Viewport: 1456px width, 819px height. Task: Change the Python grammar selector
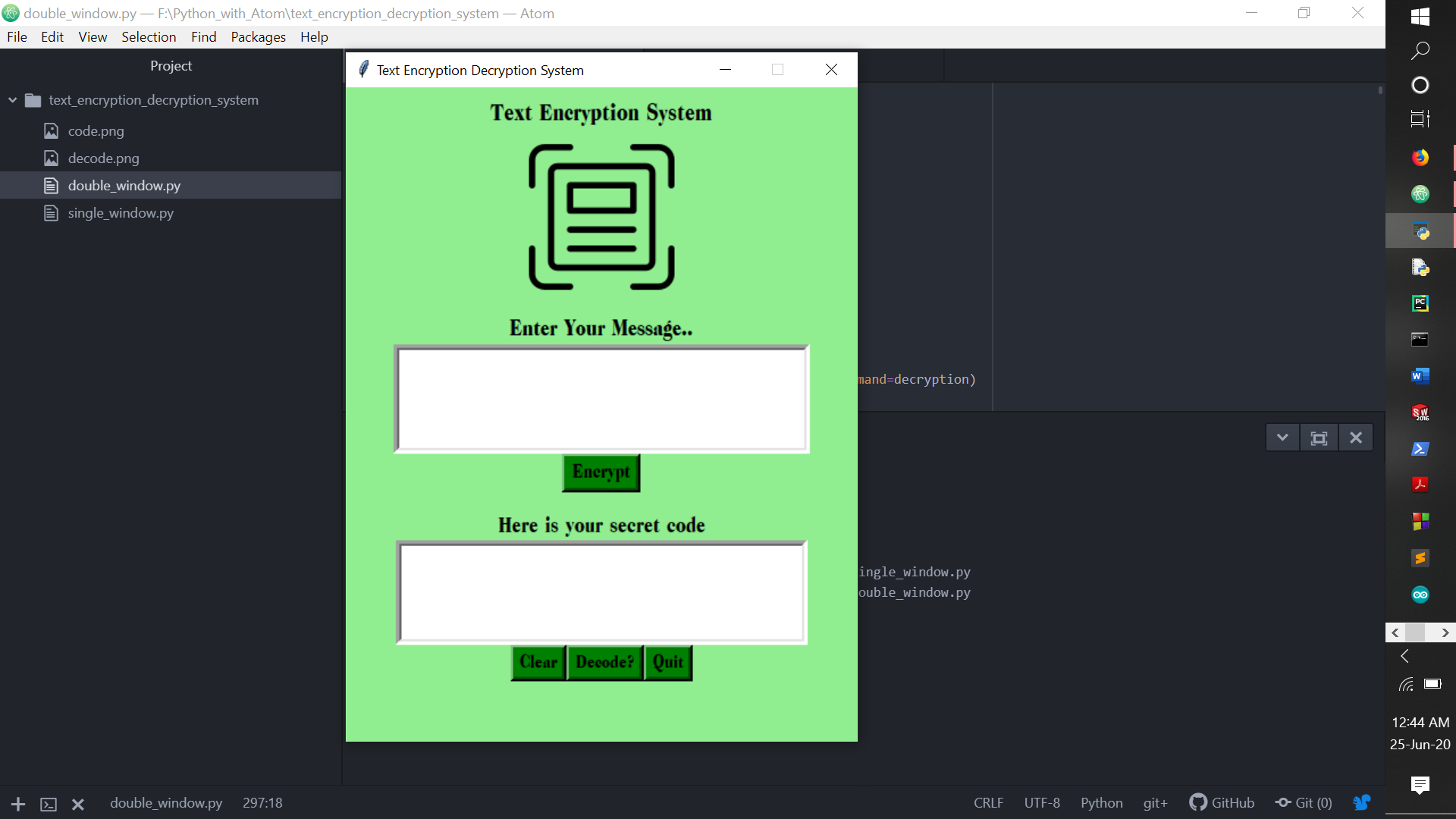[1101, 802]
